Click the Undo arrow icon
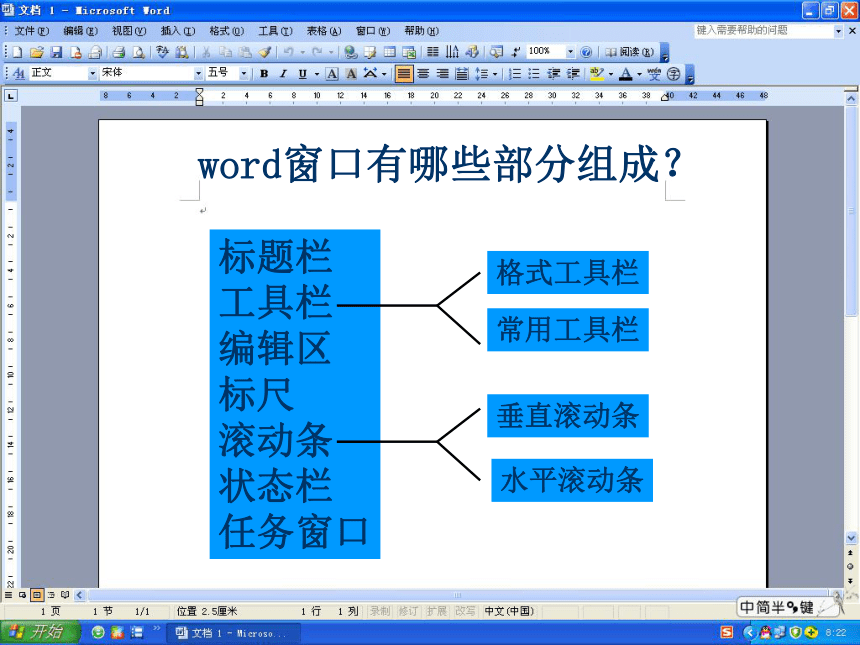The width and height of the screenshot is (860, 645). point(288,52)
